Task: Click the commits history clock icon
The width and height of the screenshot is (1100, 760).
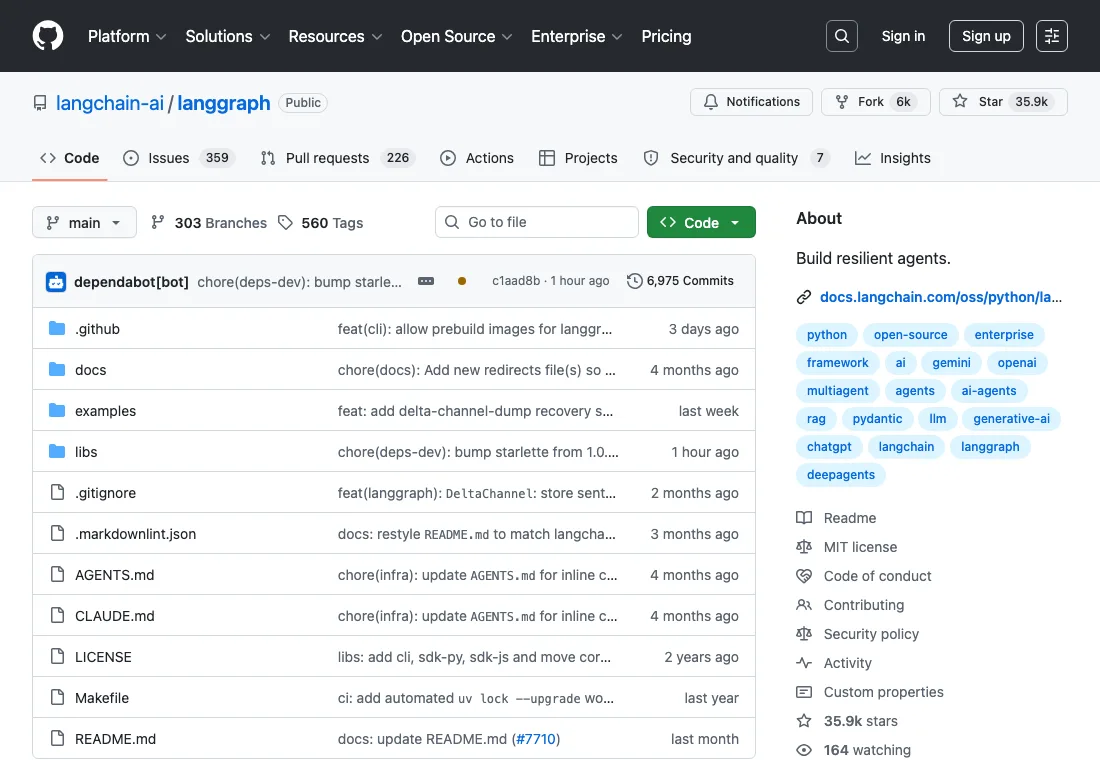Action: point(634,281)
